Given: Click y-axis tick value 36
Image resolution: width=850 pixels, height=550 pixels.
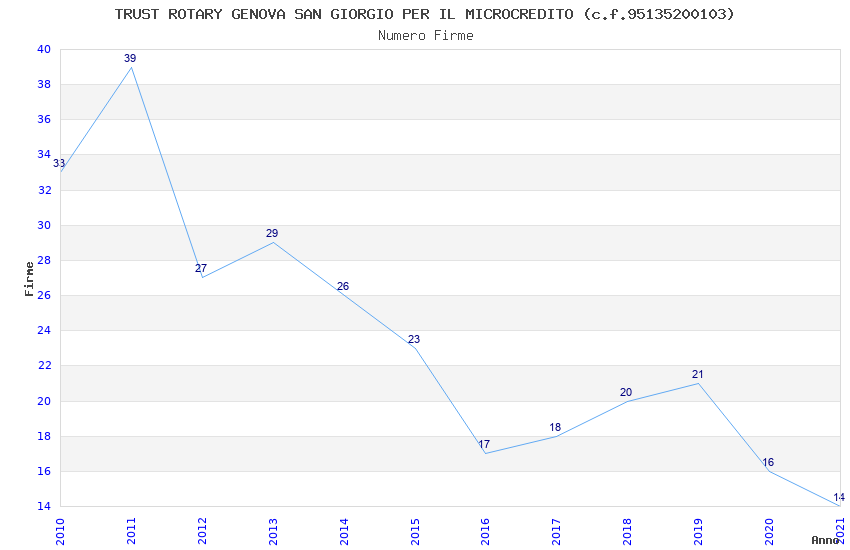Looking at the screenshot, I should (44, 119).
